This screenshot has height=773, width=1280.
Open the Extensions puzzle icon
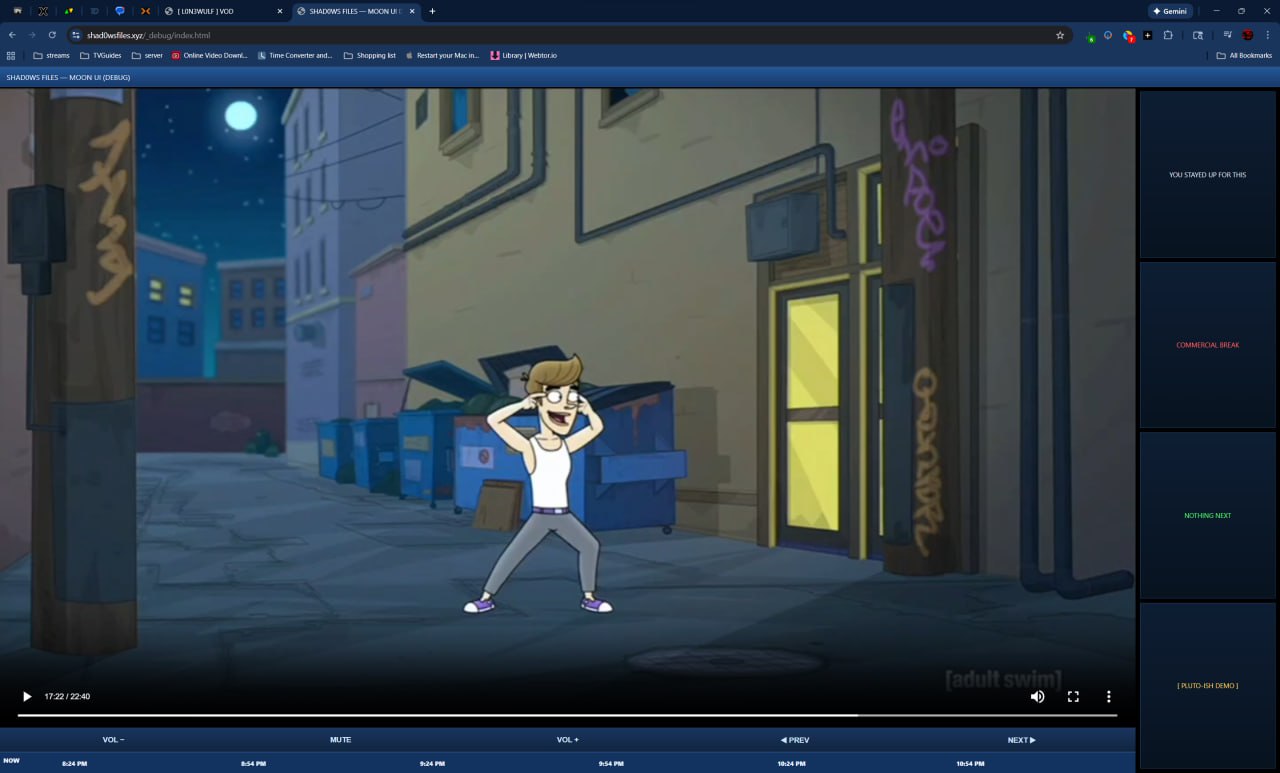tap(1168, 35)
